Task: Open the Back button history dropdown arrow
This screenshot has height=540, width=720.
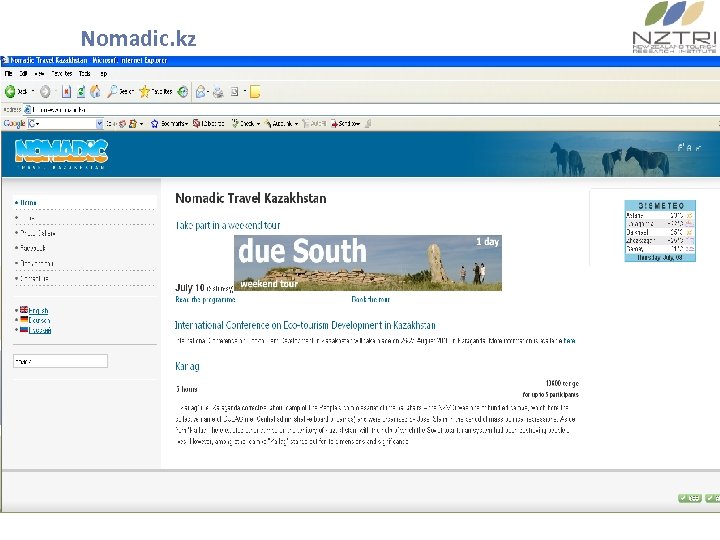Action: (33, 92)
